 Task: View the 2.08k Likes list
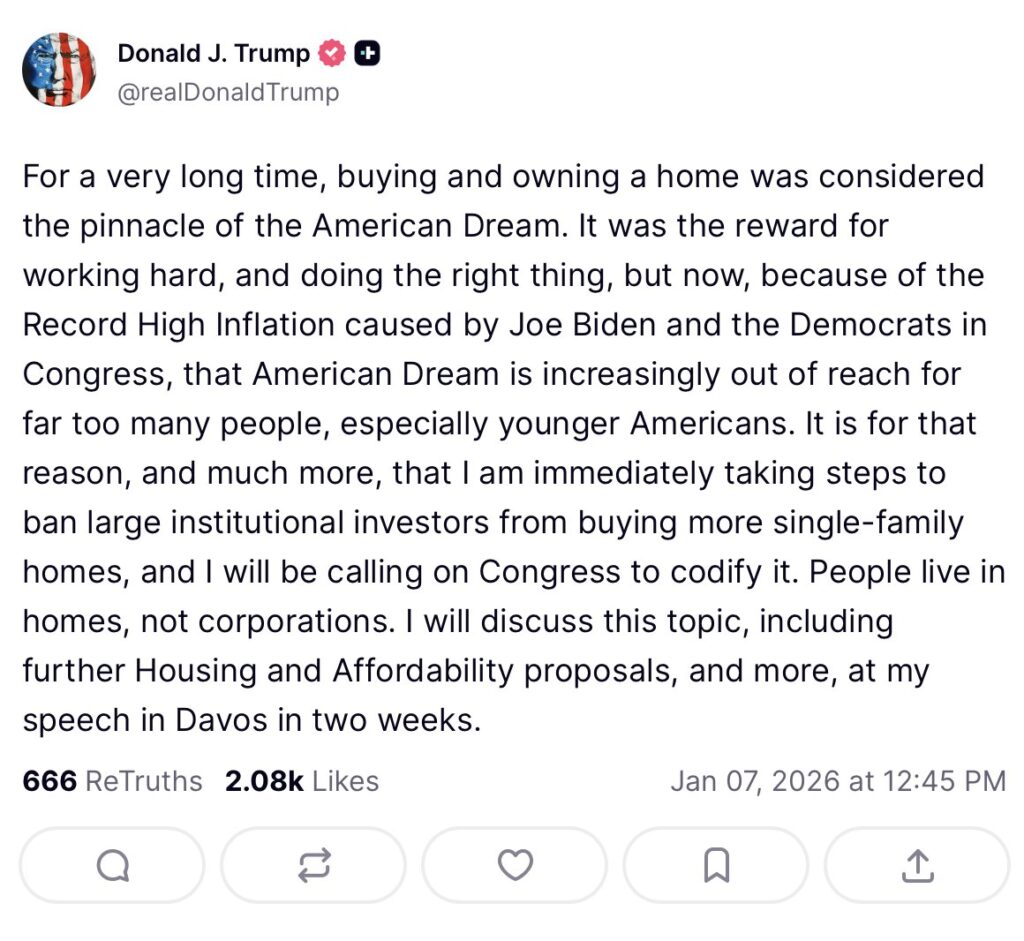(x=302, y=780)
